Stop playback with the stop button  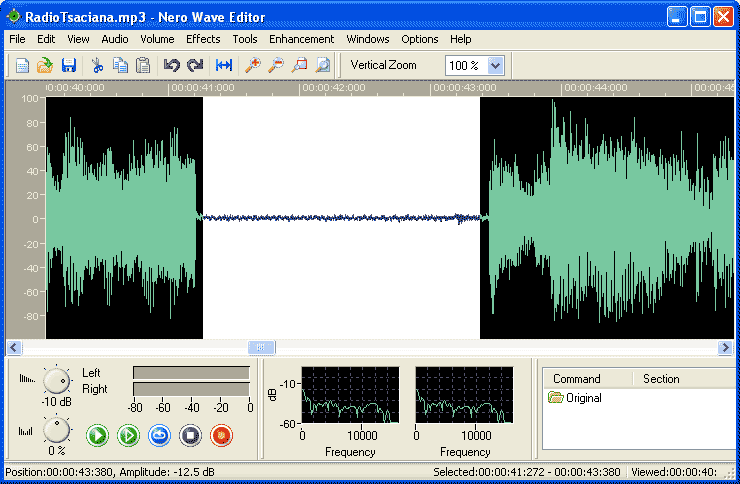pyautogui.click(x=190, y=435)
